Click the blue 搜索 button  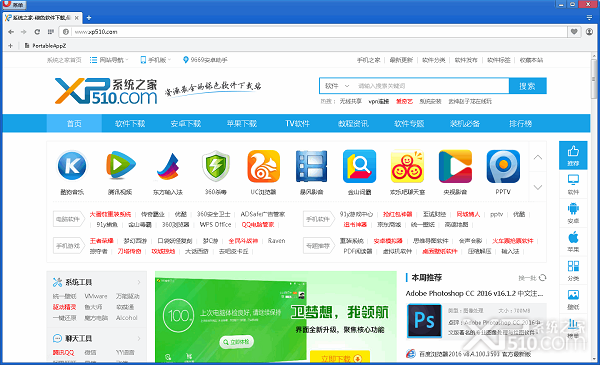pyautogui.click(x=527, y=86)
